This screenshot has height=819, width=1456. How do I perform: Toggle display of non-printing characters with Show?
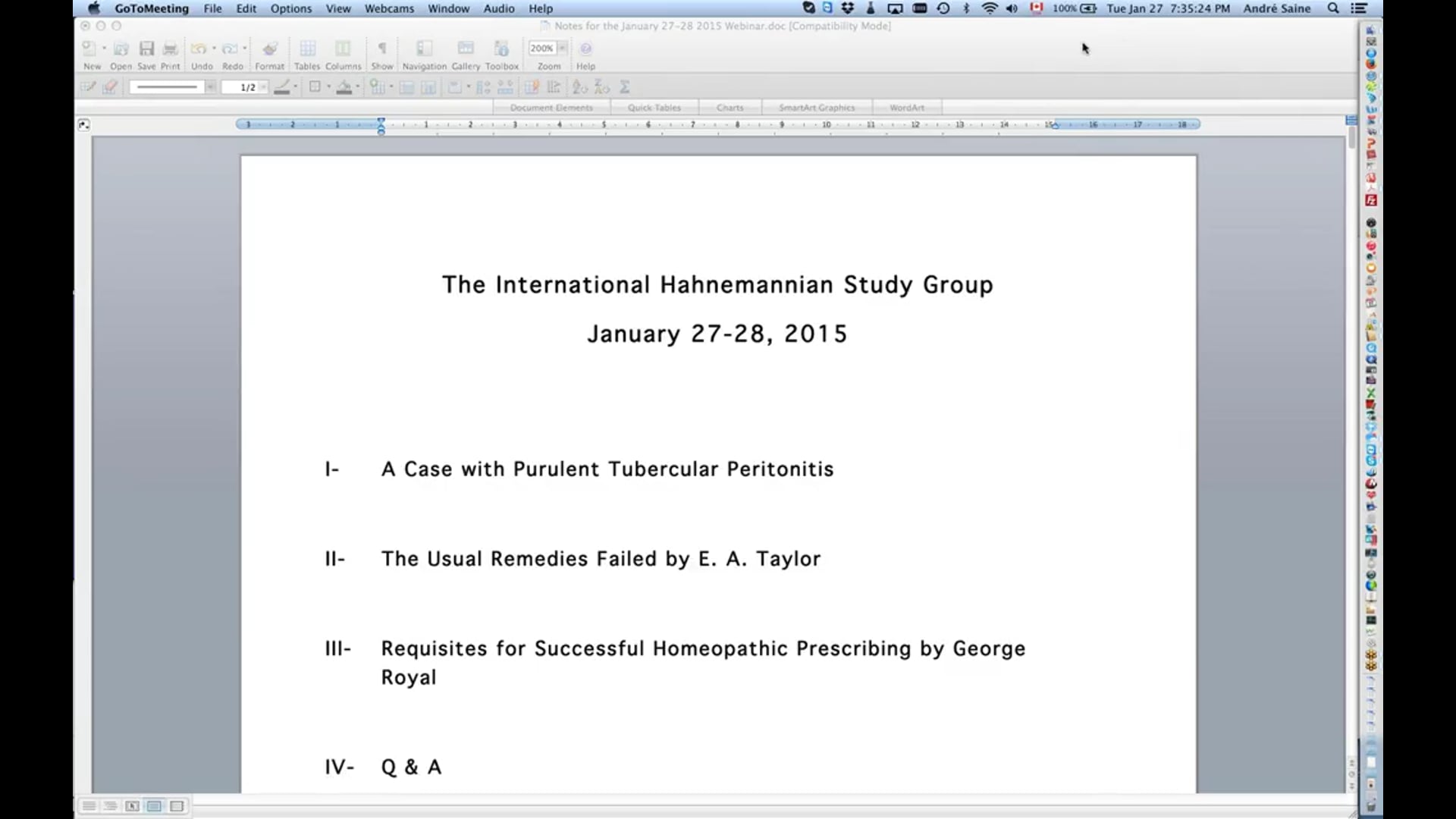382,48
